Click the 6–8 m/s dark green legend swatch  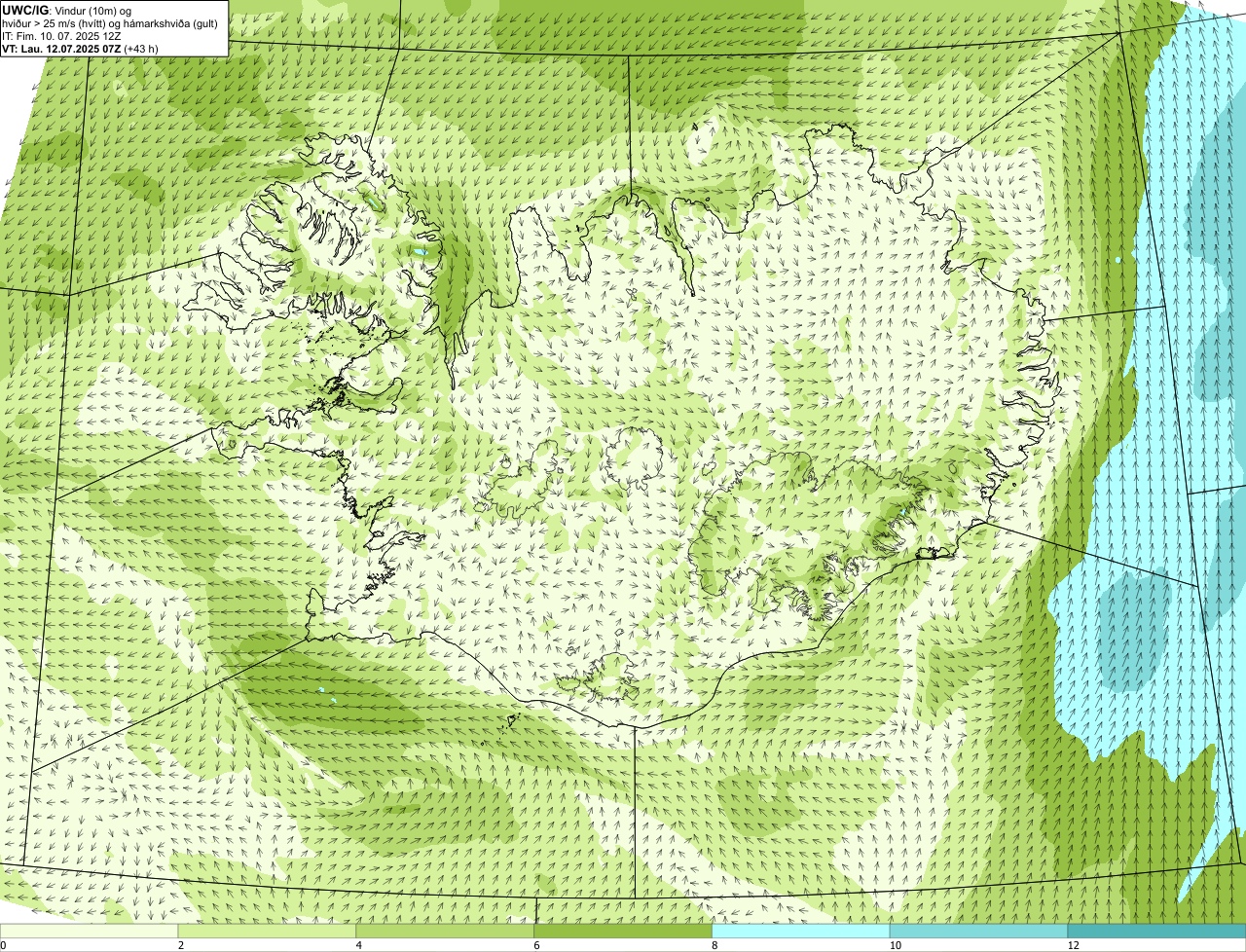click(624, 932)
